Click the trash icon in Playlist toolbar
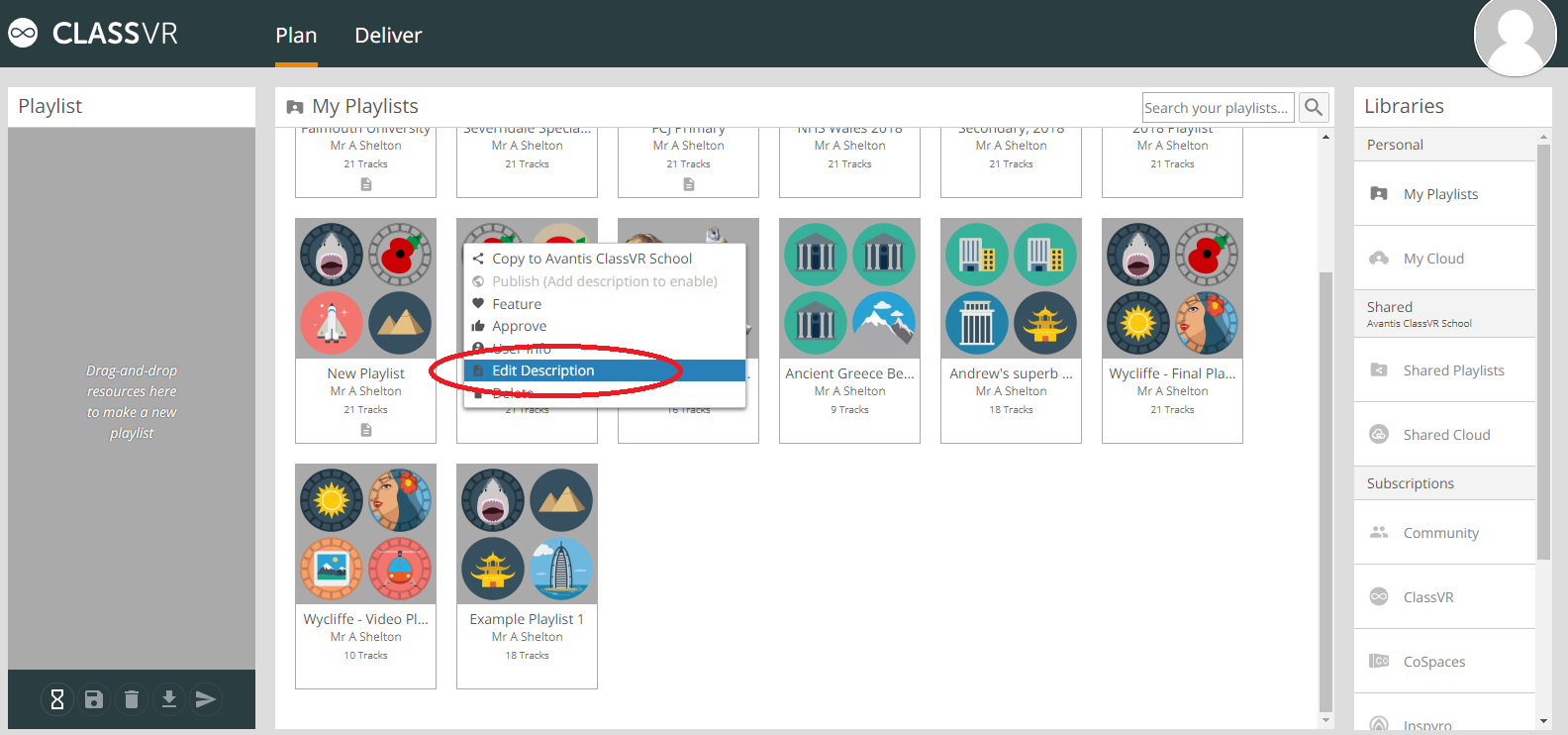Viewport: 1568px width, 735px height. coord(132,699)
